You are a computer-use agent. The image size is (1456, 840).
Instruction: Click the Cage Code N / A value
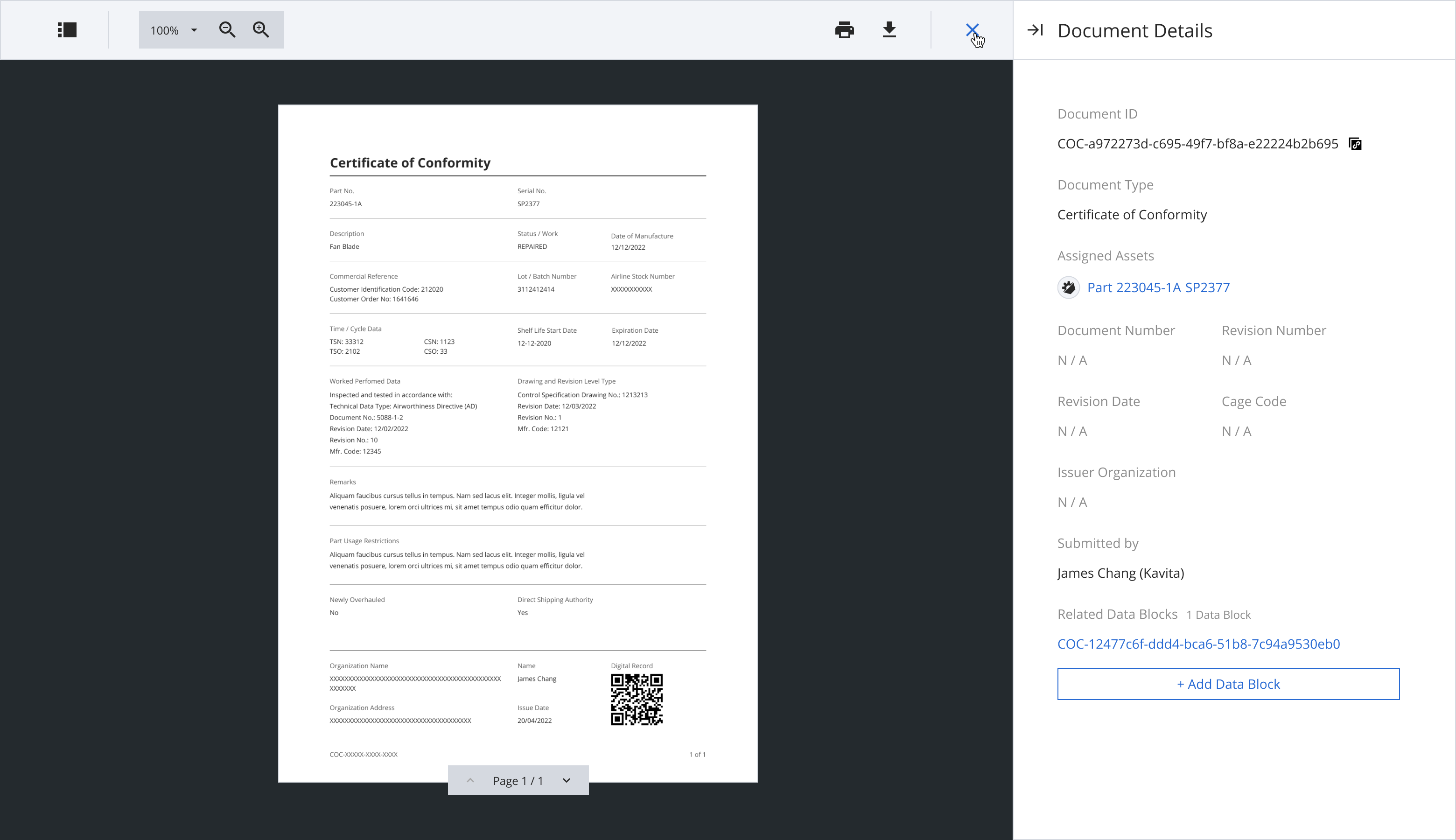click(x=1236, y=432)
